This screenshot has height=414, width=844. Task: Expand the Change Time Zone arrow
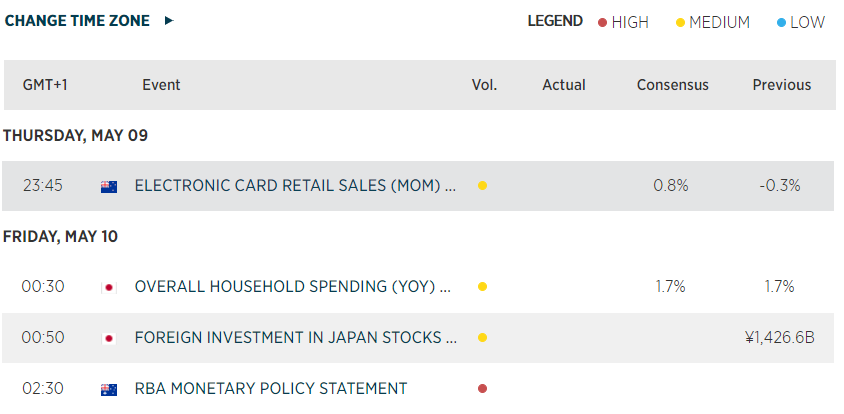tap(169, 21)
